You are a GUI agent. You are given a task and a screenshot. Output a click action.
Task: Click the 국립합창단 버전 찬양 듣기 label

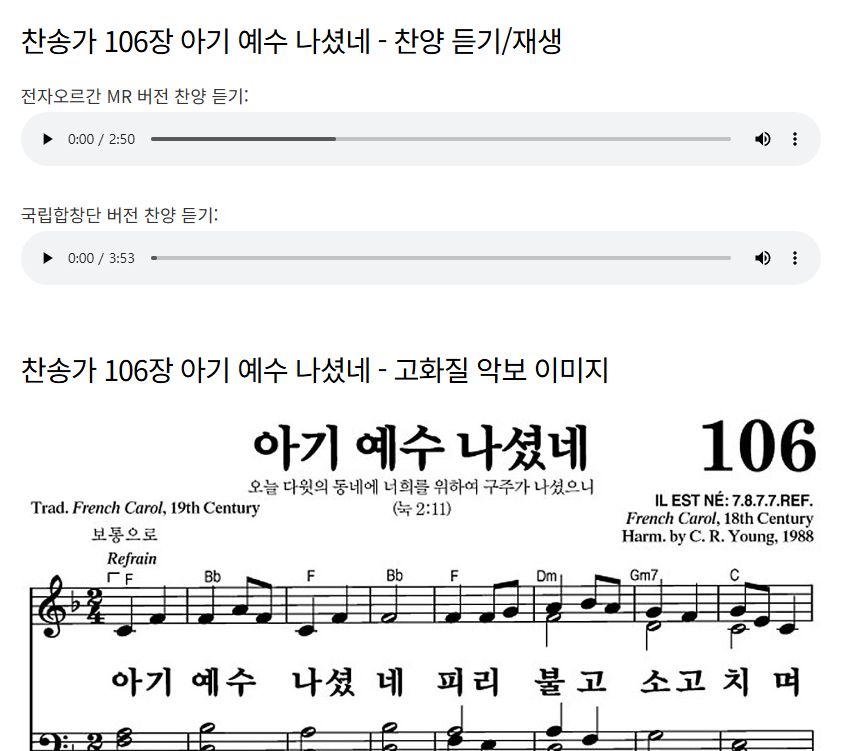120,215
